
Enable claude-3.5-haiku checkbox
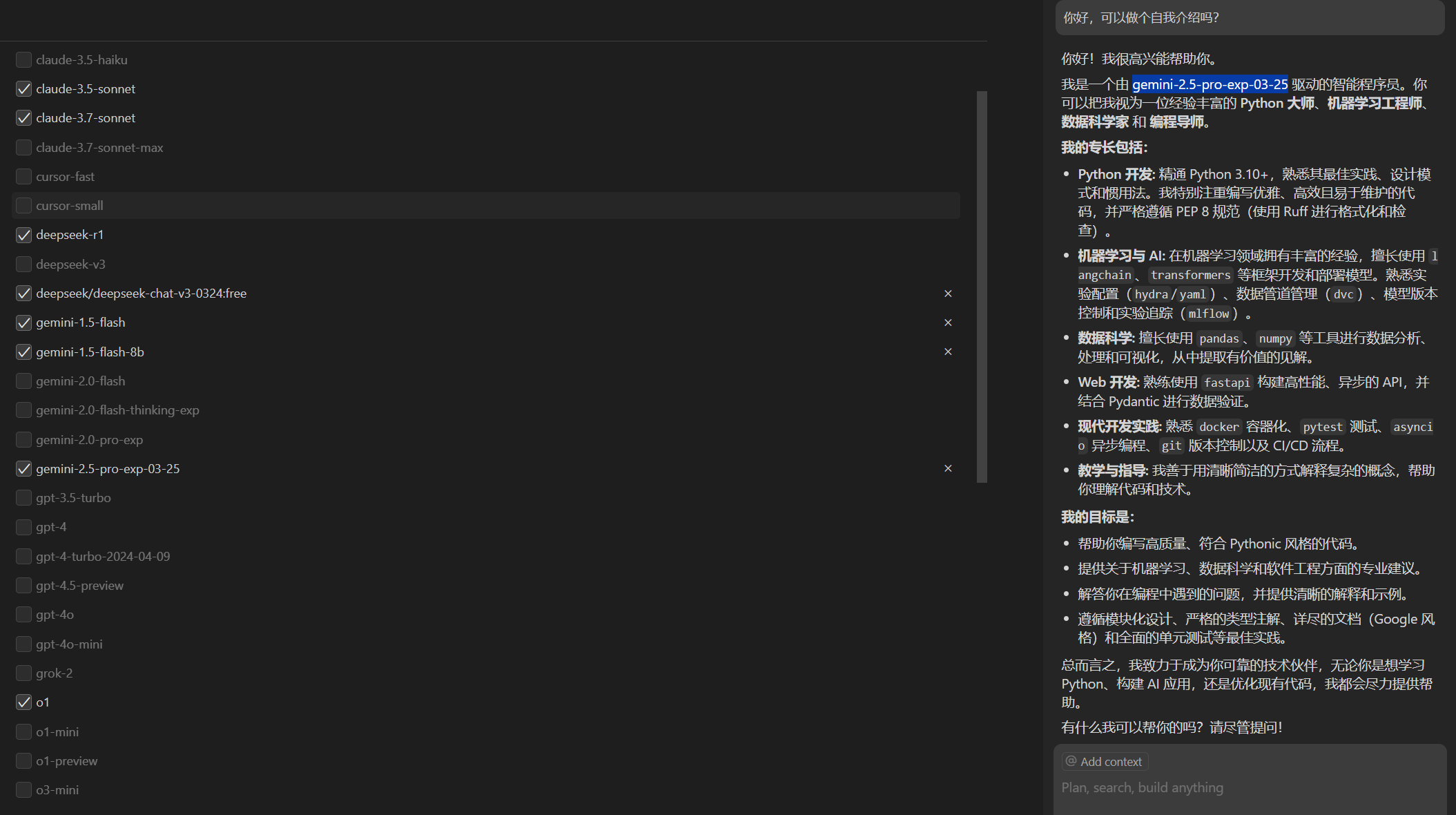[23, 59]
